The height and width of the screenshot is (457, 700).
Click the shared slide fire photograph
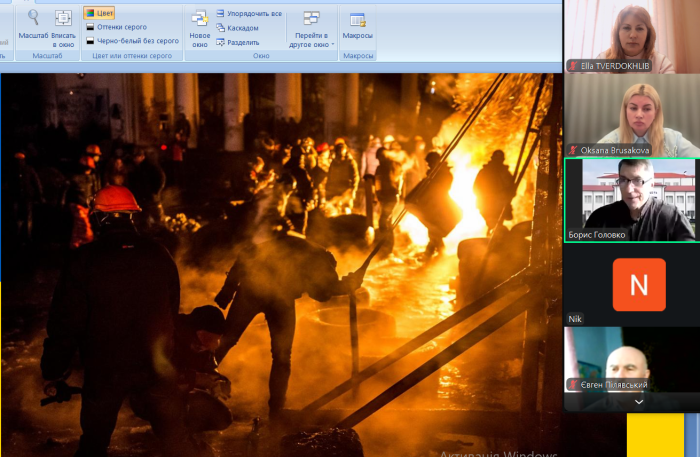280,260
